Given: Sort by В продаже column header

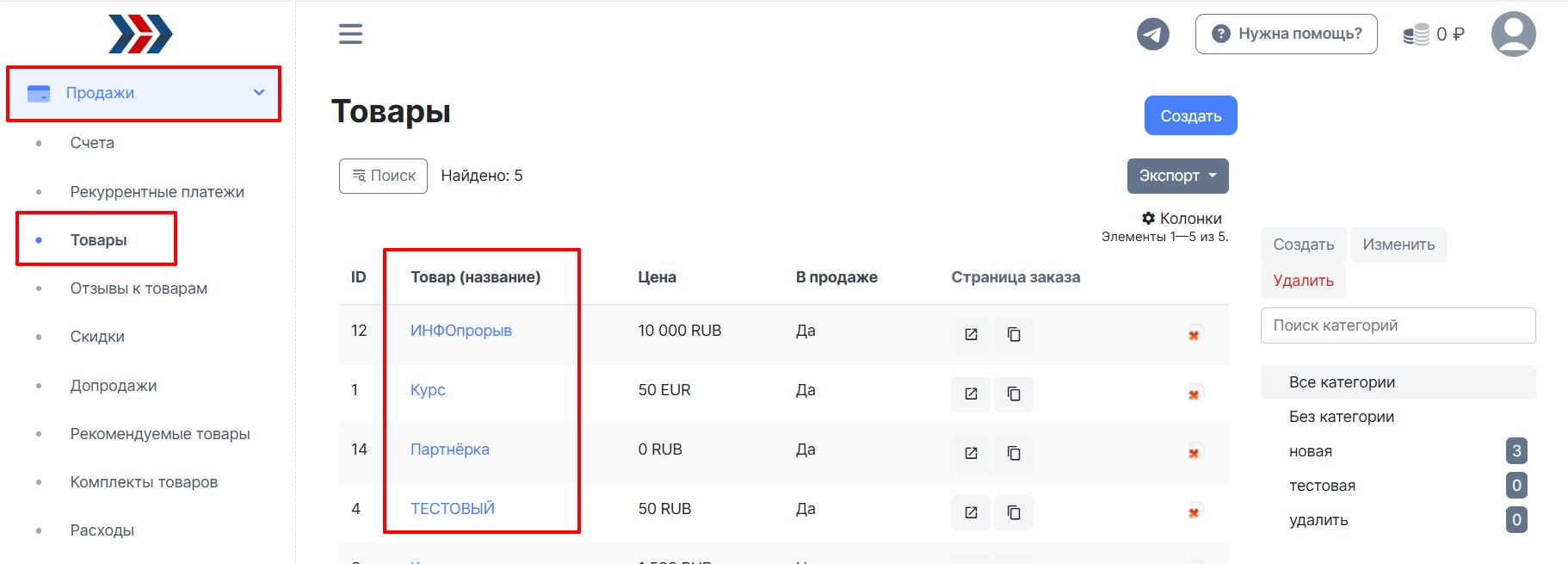Looking at the screenshot, I should [836, 277].
